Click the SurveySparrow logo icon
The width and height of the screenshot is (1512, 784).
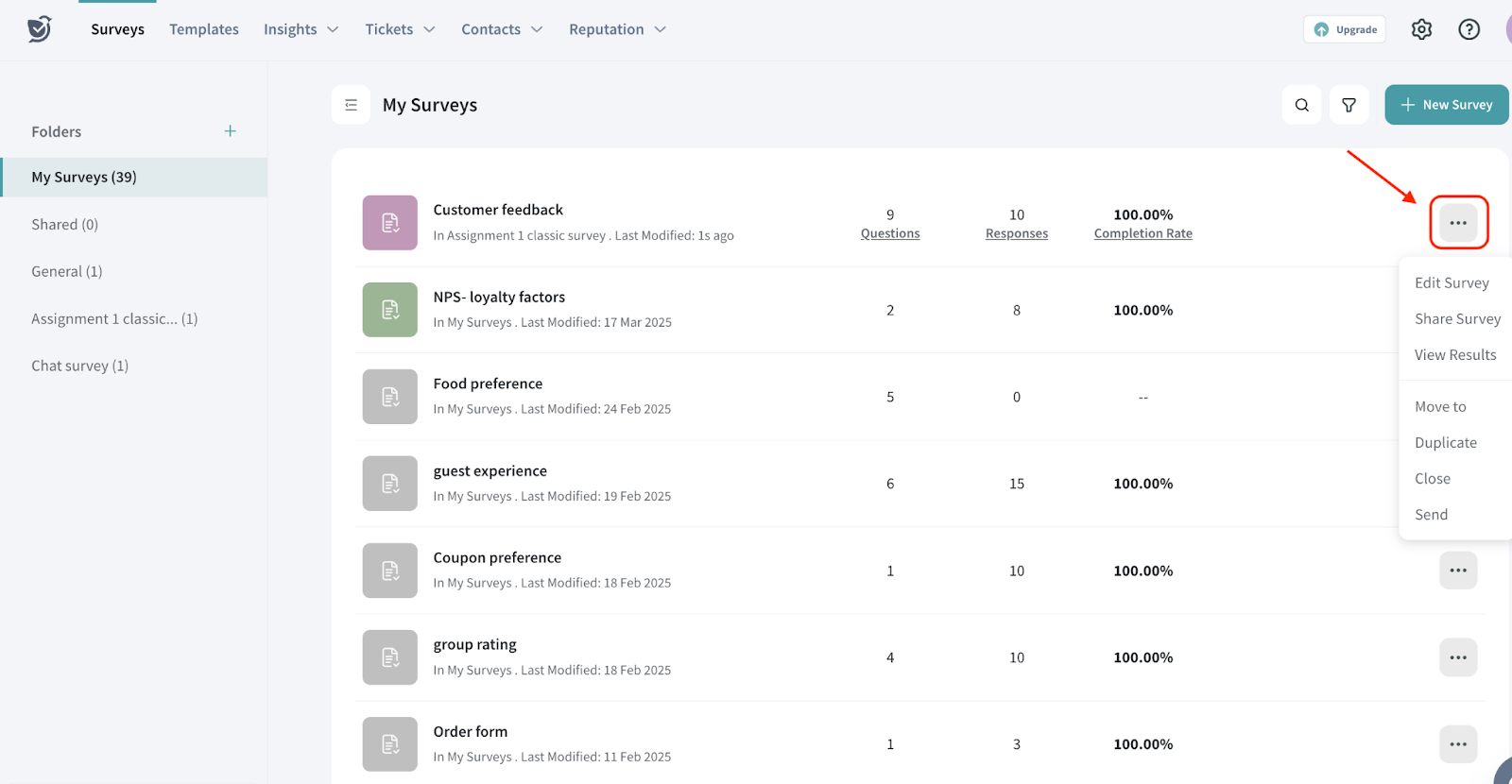point(39,29)
